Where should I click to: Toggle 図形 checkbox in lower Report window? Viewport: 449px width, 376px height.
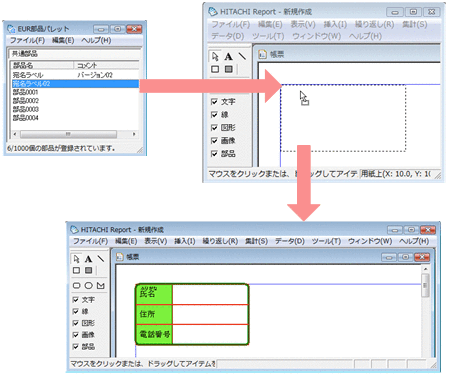point(76,323)
